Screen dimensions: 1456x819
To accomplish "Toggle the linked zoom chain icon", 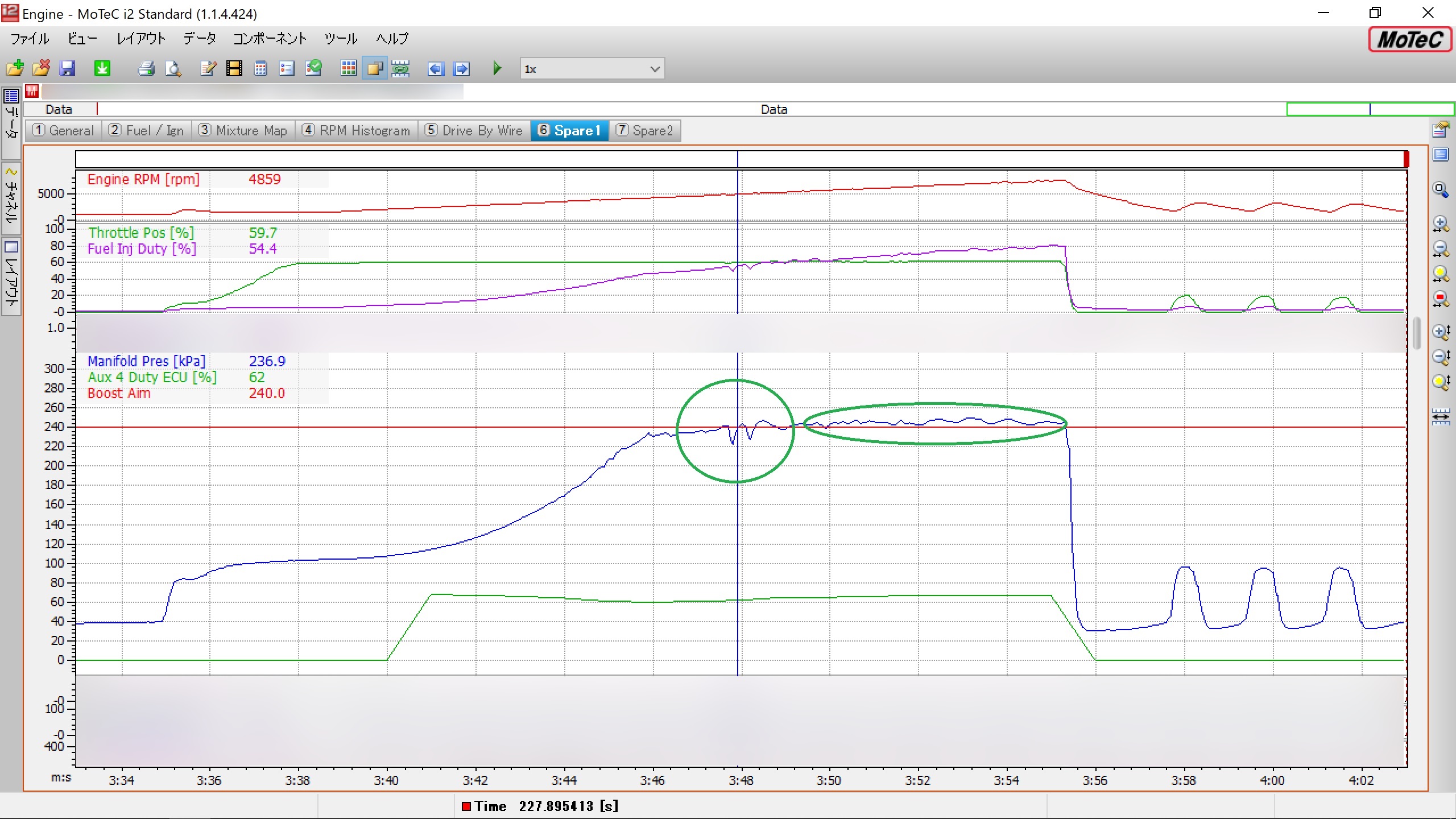I will [x=401, y=69].
